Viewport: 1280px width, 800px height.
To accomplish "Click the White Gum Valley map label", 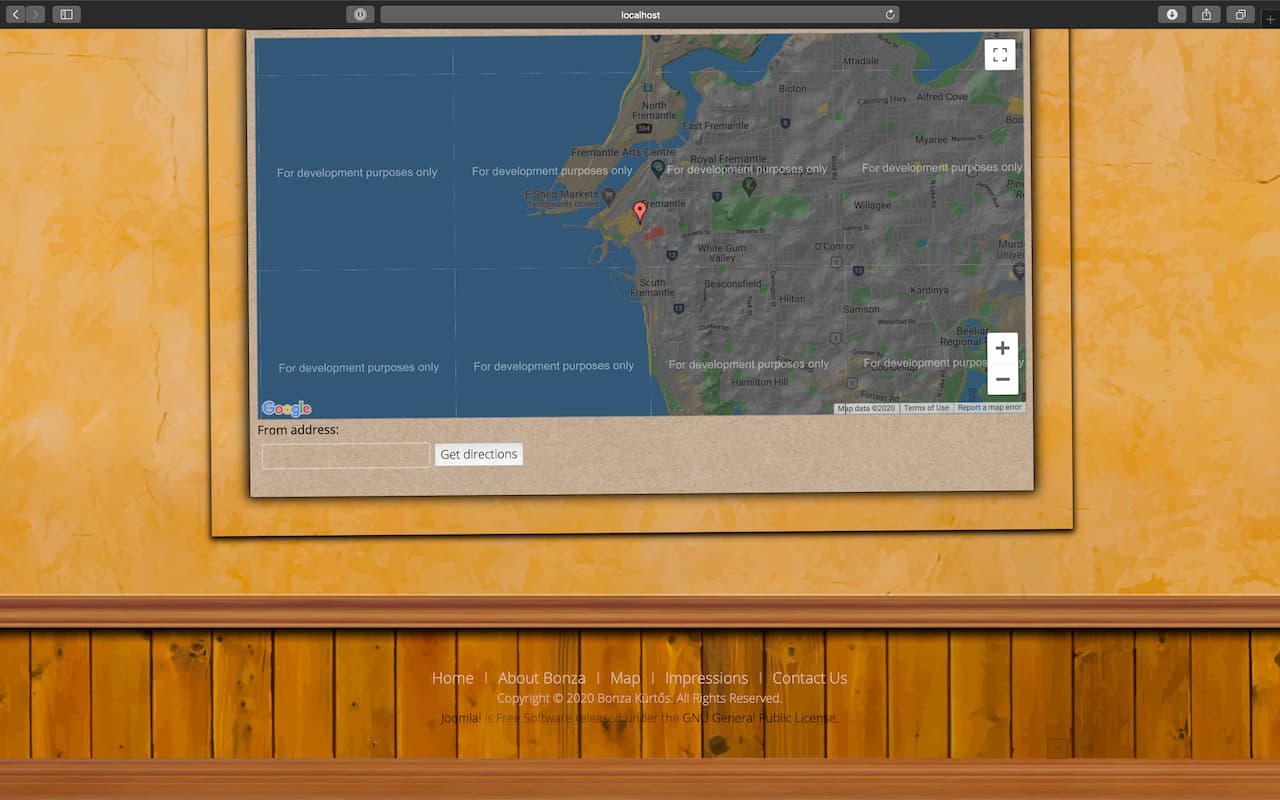I will (x=722, y=253).
